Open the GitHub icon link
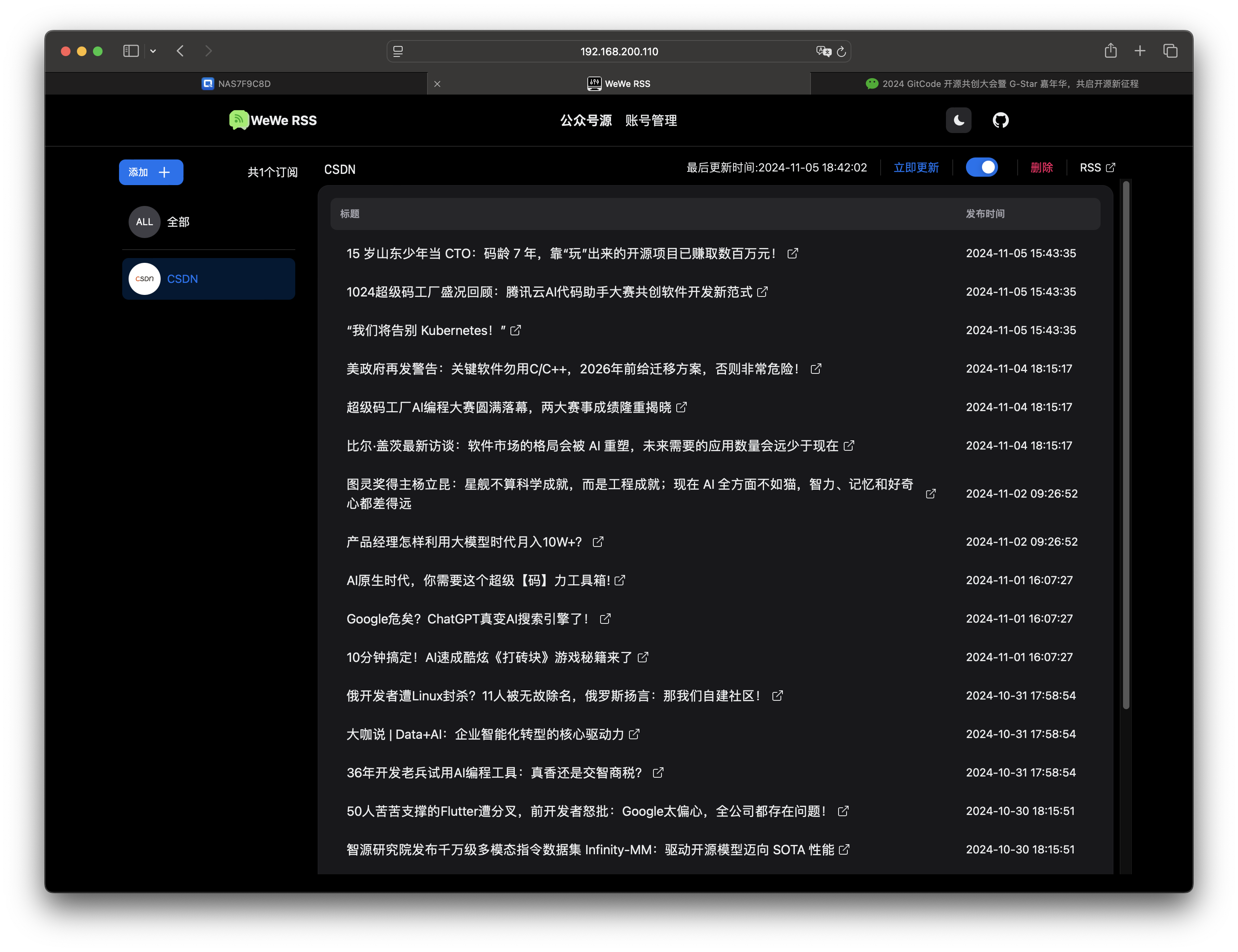The width and height of the screenshot is (1238, 952). point(1000,120)
